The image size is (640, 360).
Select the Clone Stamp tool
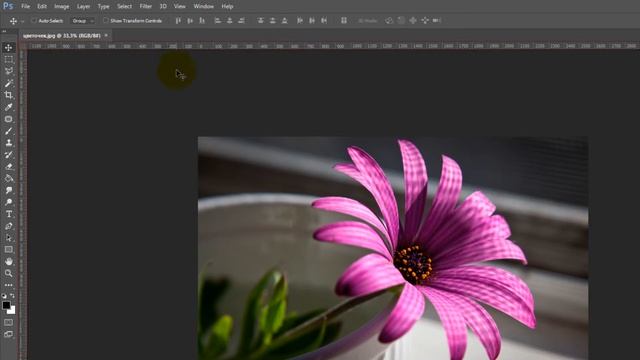[8, 143]
